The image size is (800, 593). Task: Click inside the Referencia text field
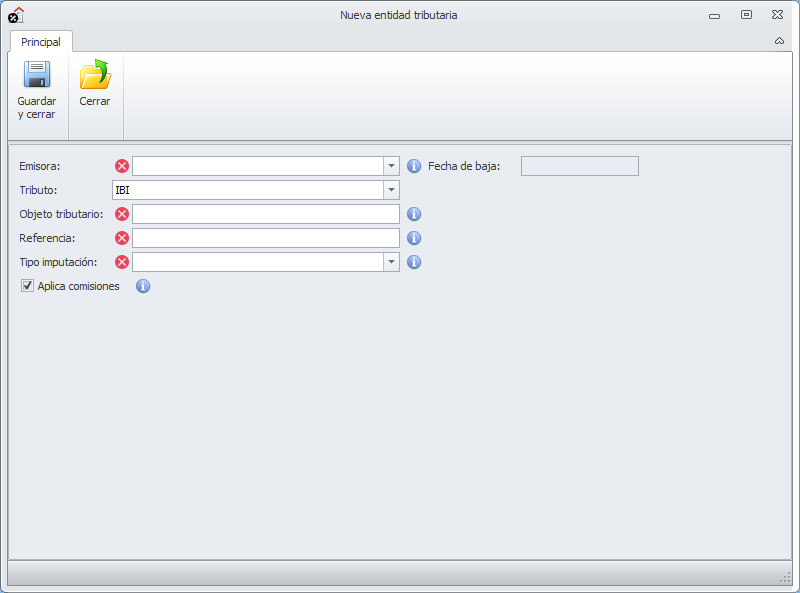click(x=265, y=238)
